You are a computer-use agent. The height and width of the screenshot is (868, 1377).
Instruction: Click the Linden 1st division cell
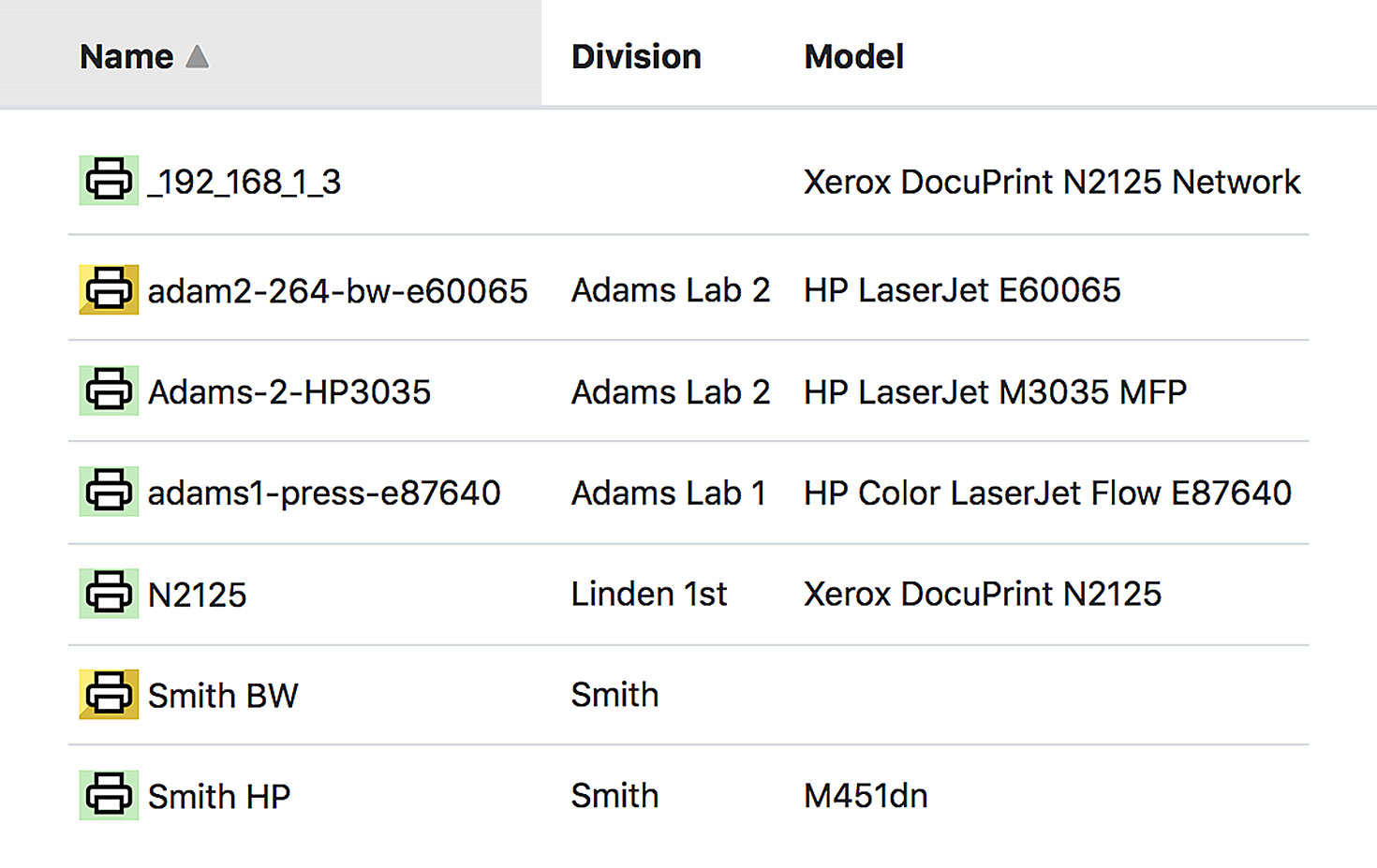649,595
